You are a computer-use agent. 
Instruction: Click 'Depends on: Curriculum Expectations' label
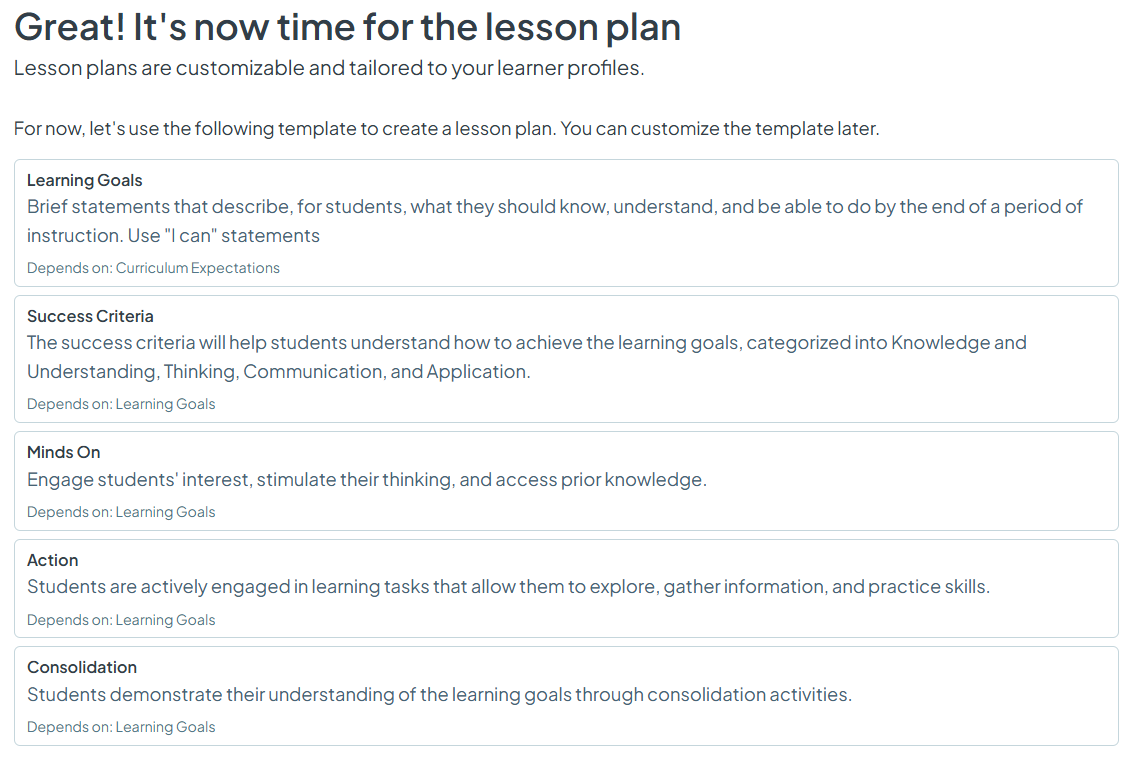click(153, 268)
